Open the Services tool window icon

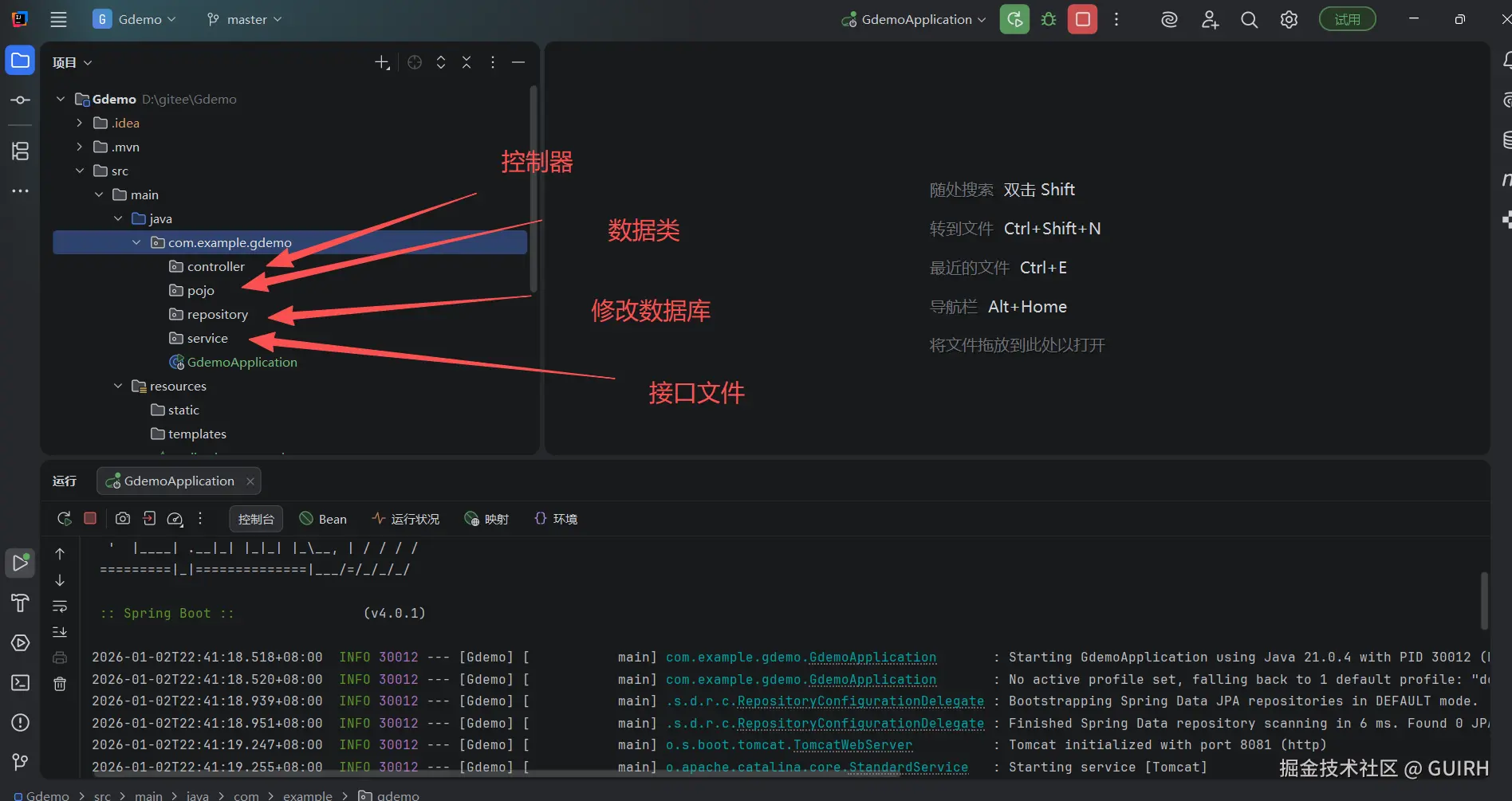point(20,642)
